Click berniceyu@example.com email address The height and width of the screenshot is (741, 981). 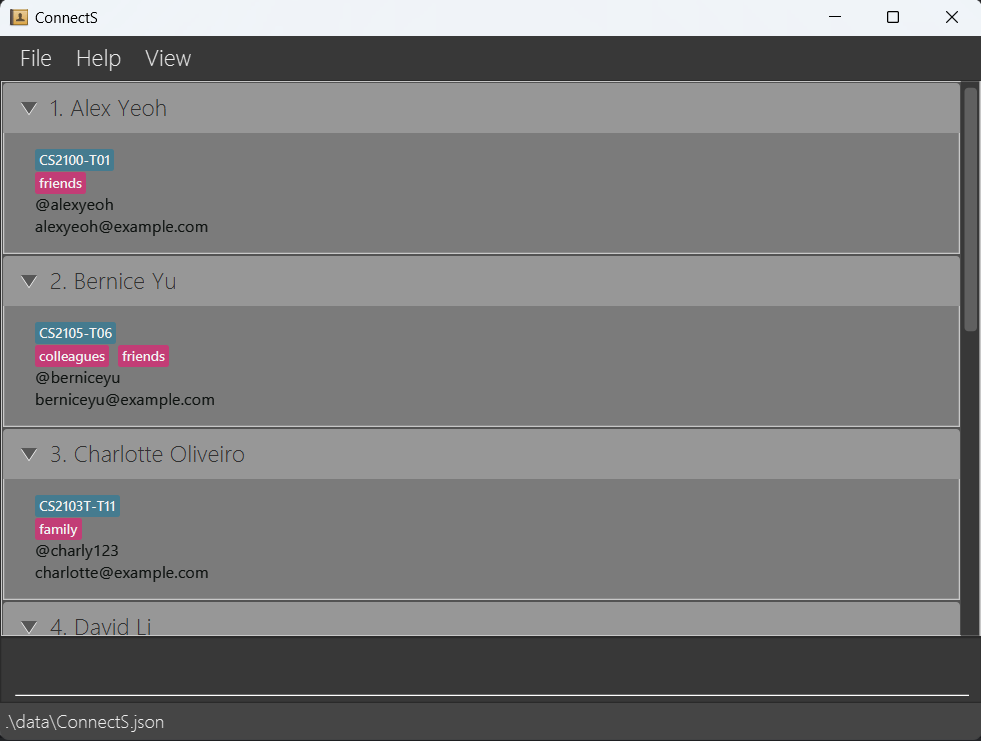(125, 400)
